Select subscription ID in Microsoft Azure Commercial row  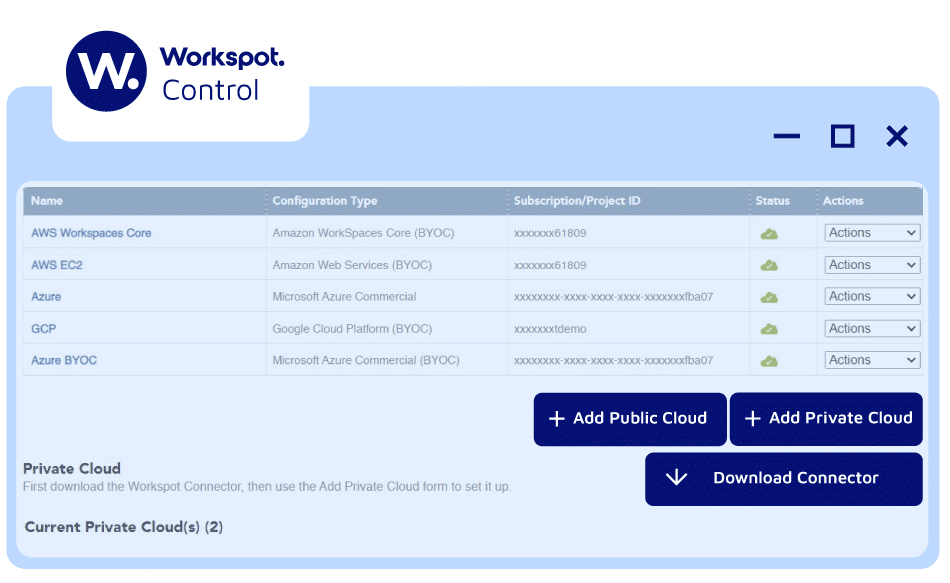(613, 297)
